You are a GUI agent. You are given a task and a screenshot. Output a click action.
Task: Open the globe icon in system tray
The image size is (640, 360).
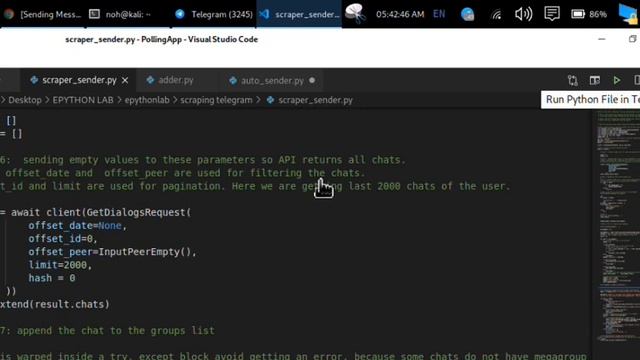click(467, 14)
